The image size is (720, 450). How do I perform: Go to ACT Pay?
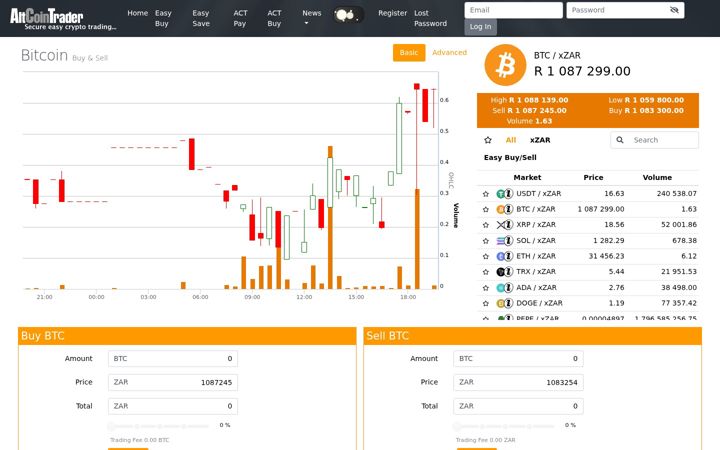click(x=240, y=18)
